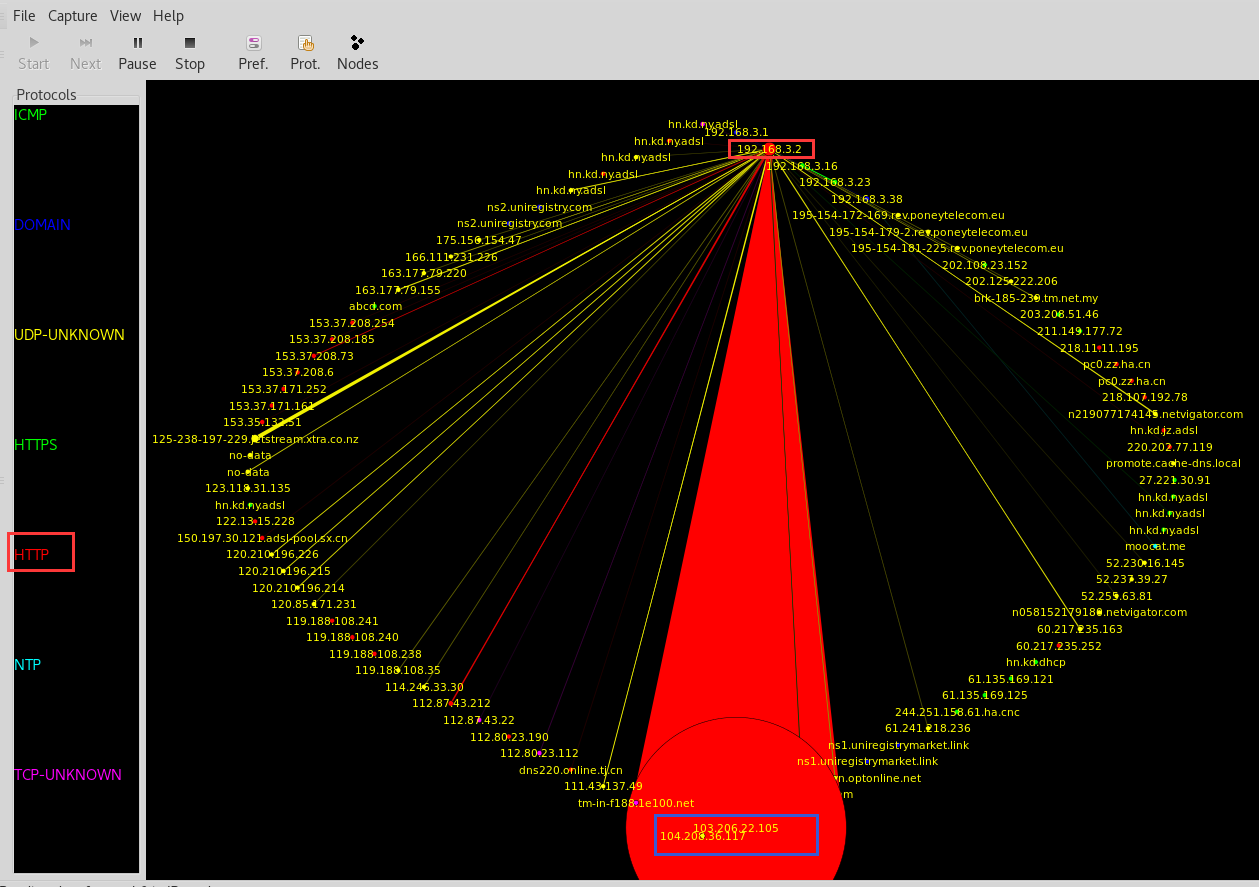This screenshot has width=1259, height=887.
Task: Select node 60.217.235.163
Action: 1080,629
